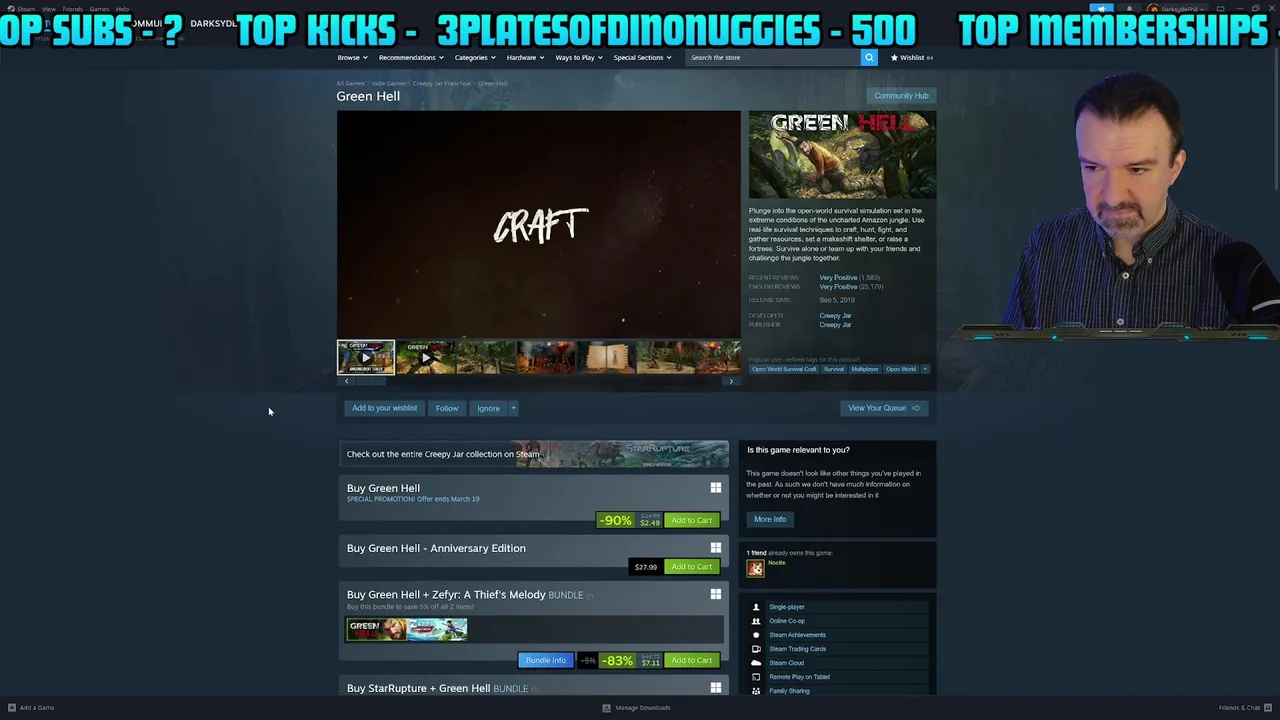
Task: Click recent reviews Very Positive link
Action: point(838,277)
